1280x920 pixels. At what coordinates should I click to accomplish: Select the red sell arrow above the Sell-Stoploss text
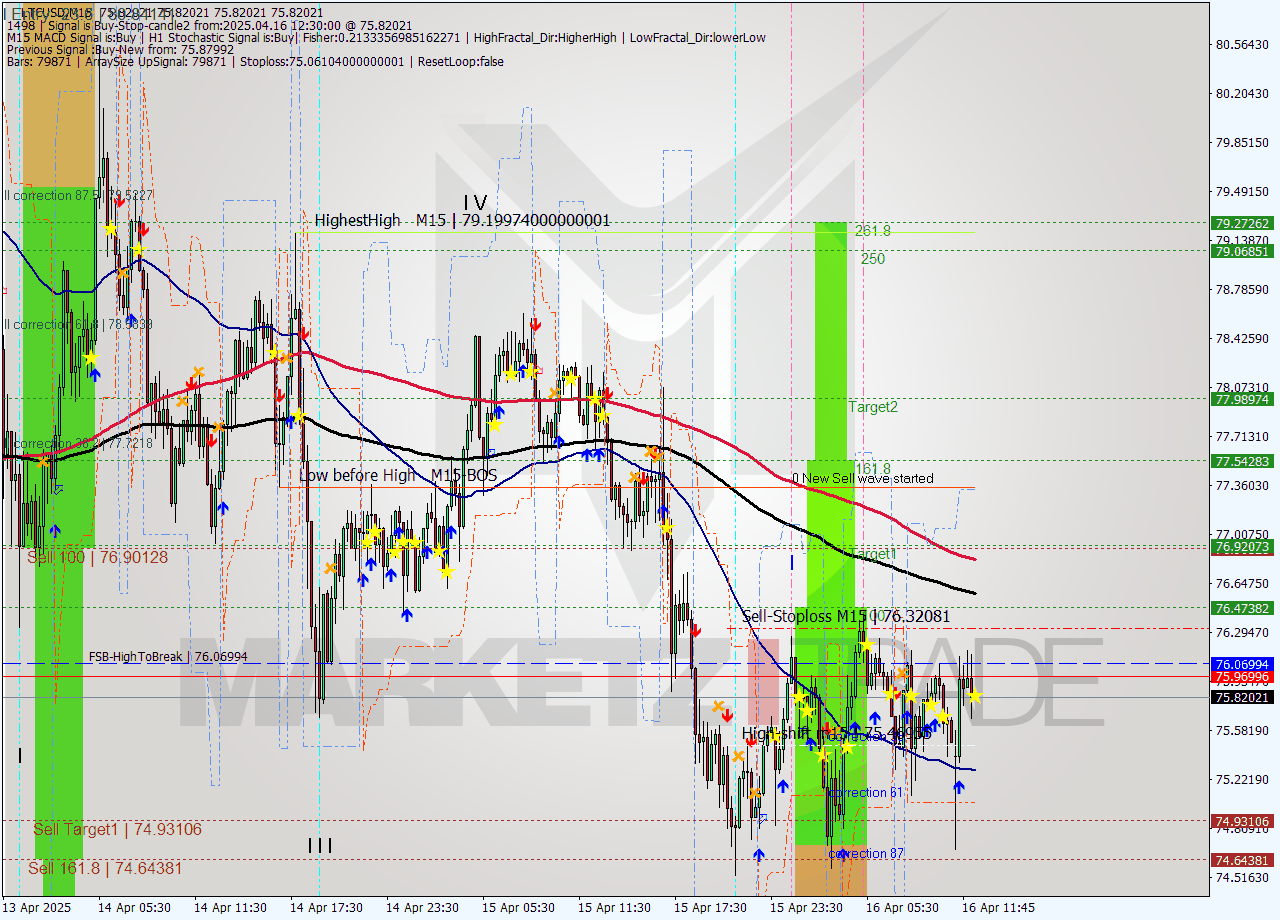pos(696,630)
